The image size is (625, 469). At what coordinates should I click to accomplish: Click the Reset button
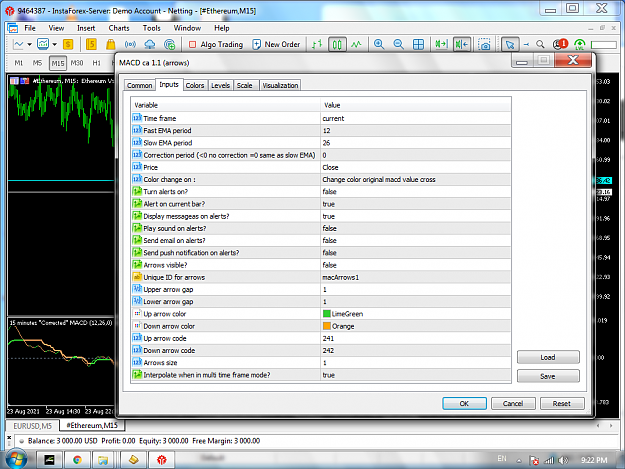click(x=562, y=403)
